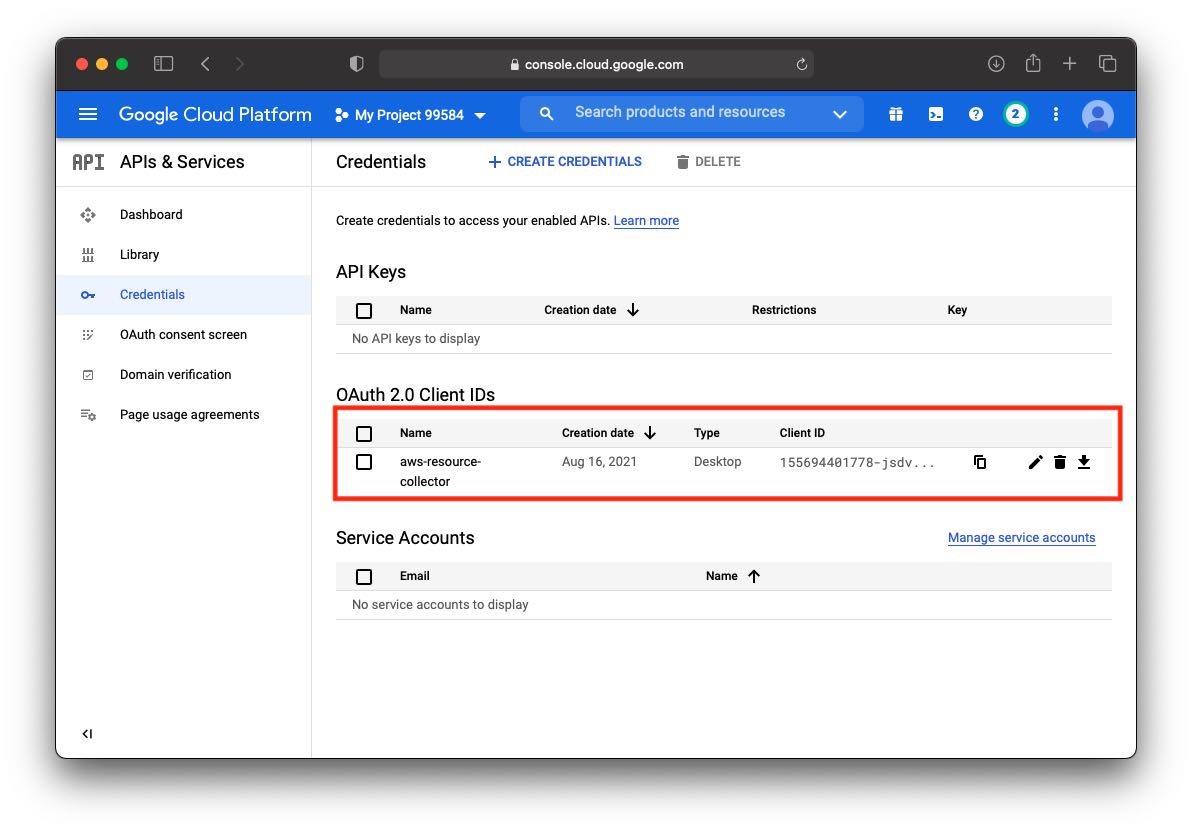Show the tab overview icon

[x=1108, y=64]
